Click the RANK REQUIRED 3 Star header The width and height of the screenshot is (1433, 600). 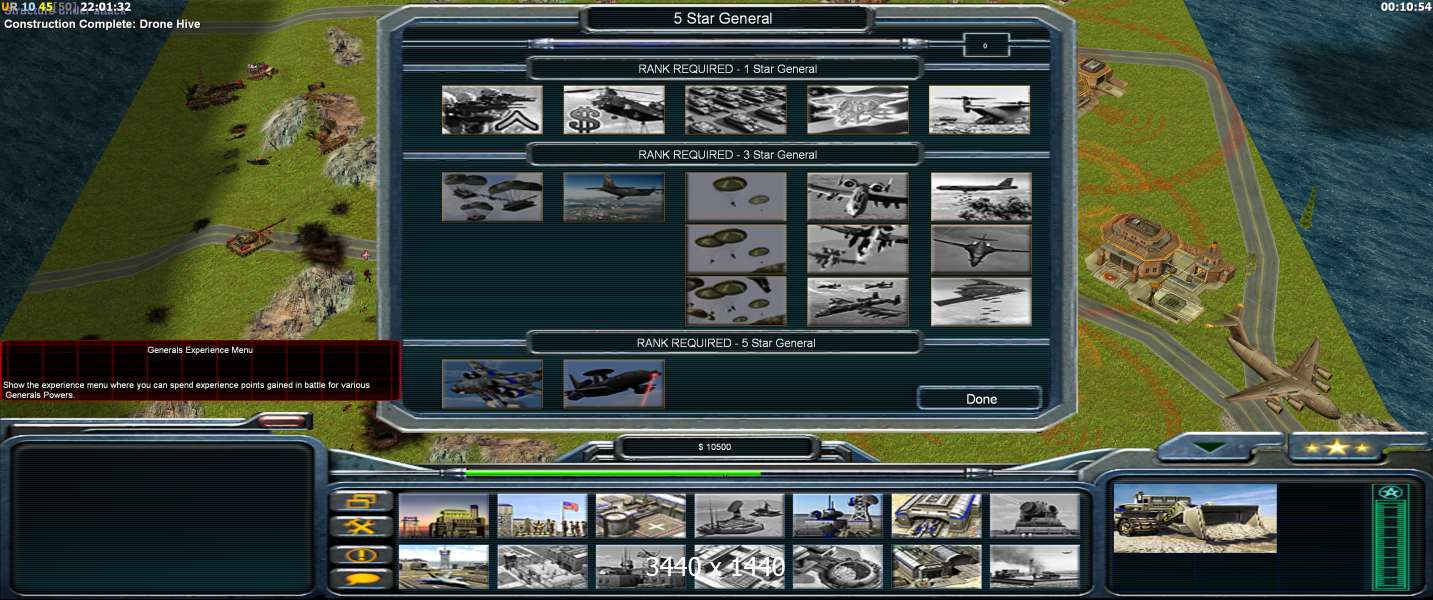pyautogui.click(x=727, y=155)
